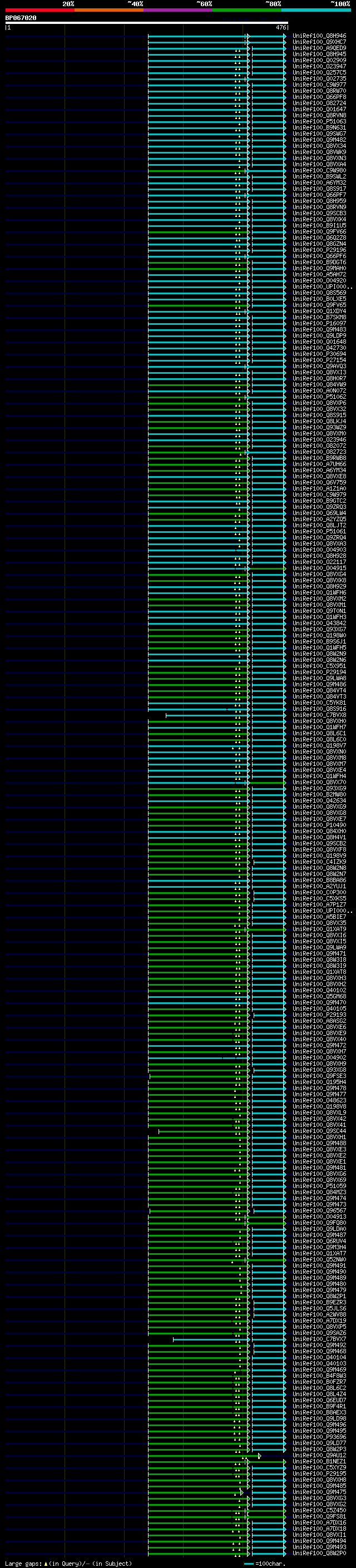The image size is (356, 1568).
Task: Select the UniRef100_Q9M482 label
Action: click(319, 140)
